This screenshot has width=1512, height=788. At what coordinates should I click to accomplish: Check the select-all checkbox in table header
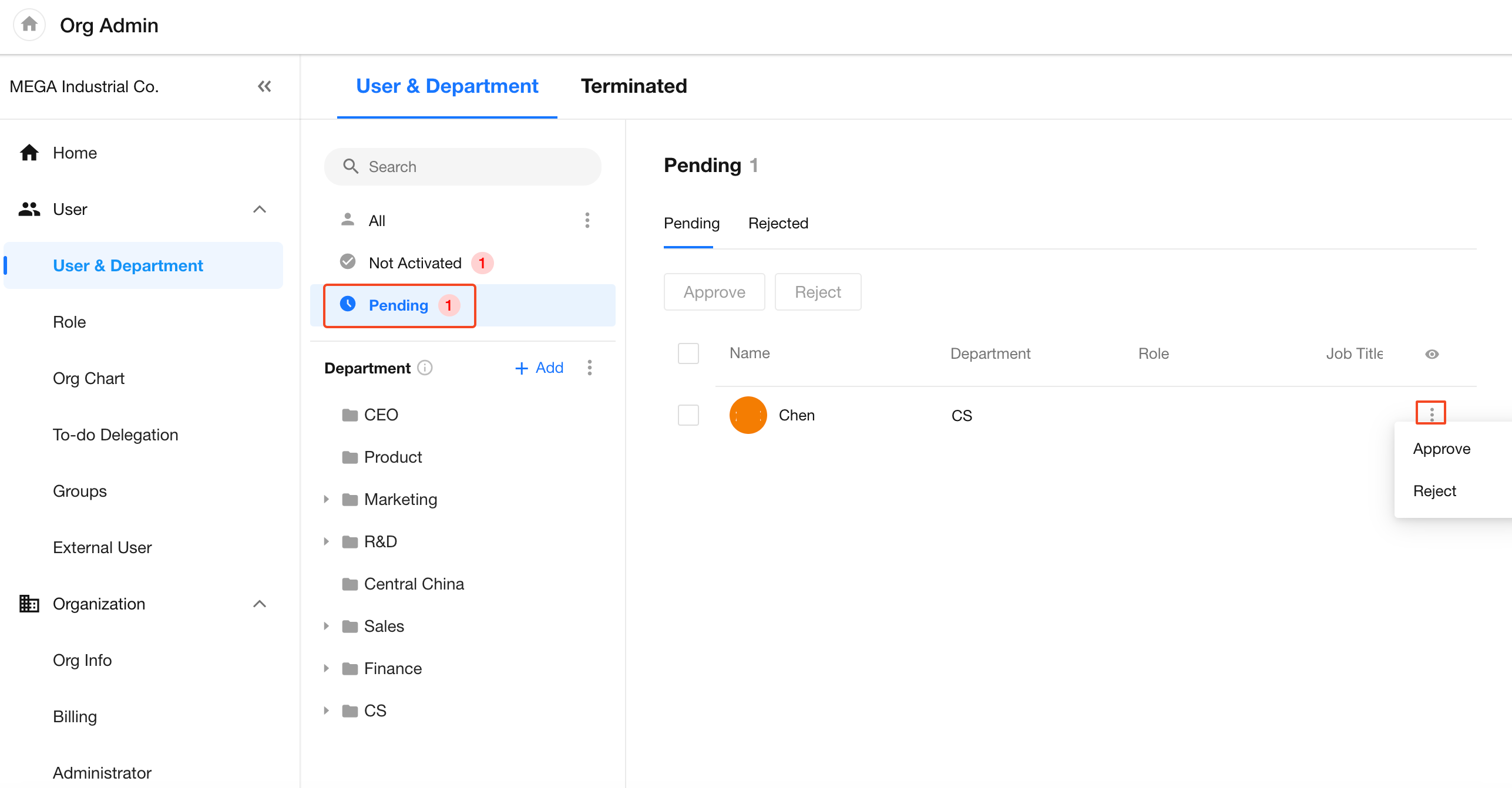point(688,353)
